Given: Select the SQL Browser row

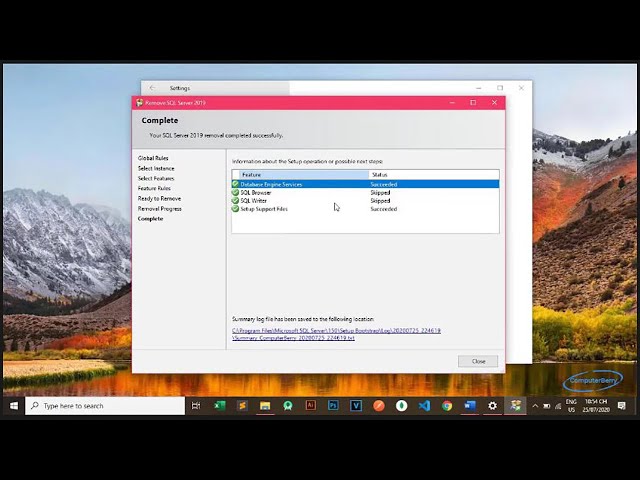Looking at the screenshot, I should point(365,192).
